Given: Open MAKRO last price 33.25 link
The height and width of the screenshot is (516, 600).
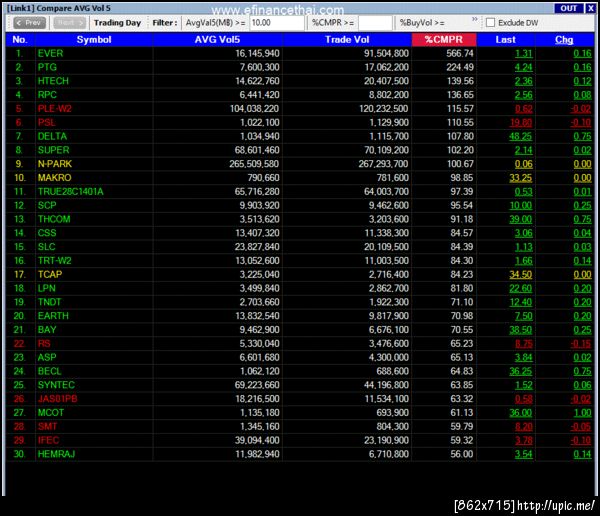Looking at the screenshot, I should (521, 178).
